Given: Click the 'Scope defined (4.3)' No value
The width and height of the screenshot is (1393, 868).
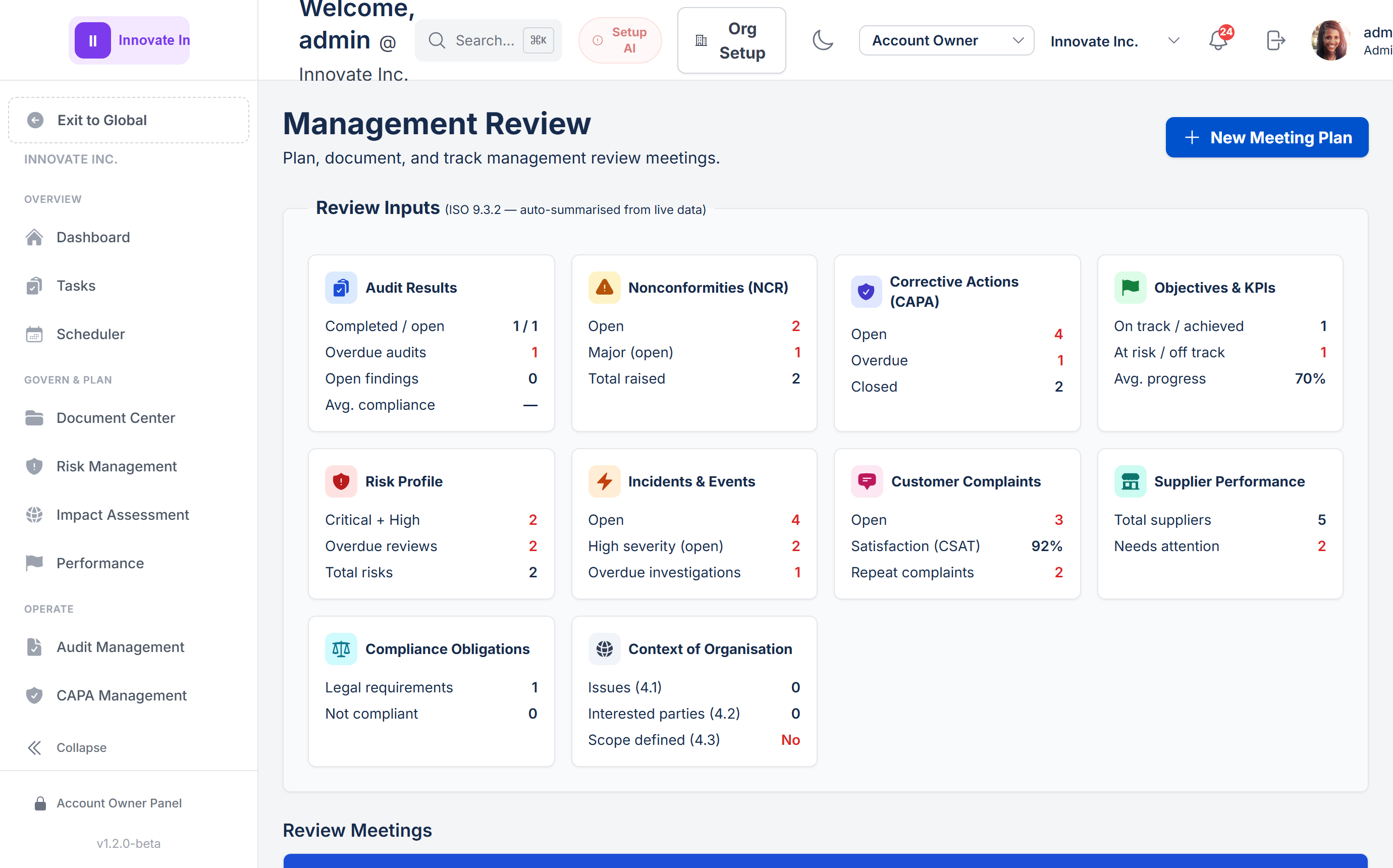Looking at the screenshot, I should (790, 740).
